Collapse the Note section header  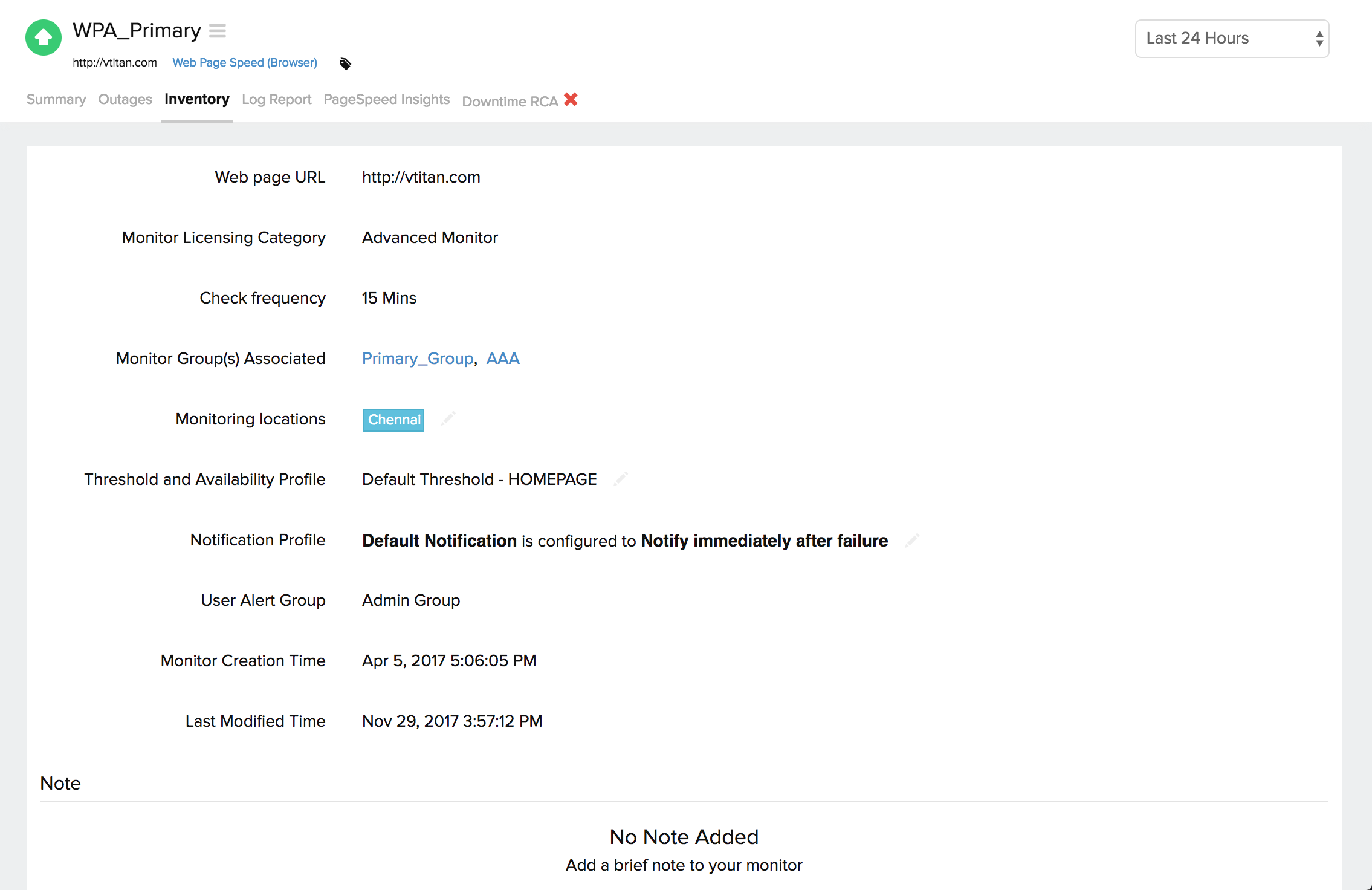(x=60, y=783)
